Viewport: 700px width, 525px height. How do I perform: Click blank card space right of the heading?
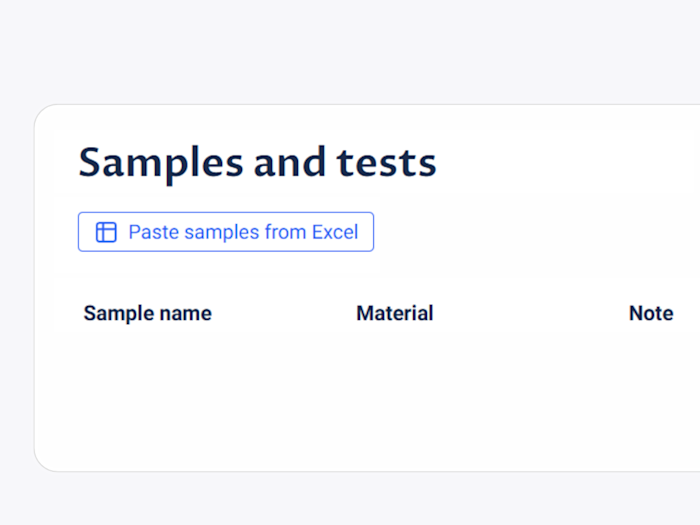click(570, 163)
